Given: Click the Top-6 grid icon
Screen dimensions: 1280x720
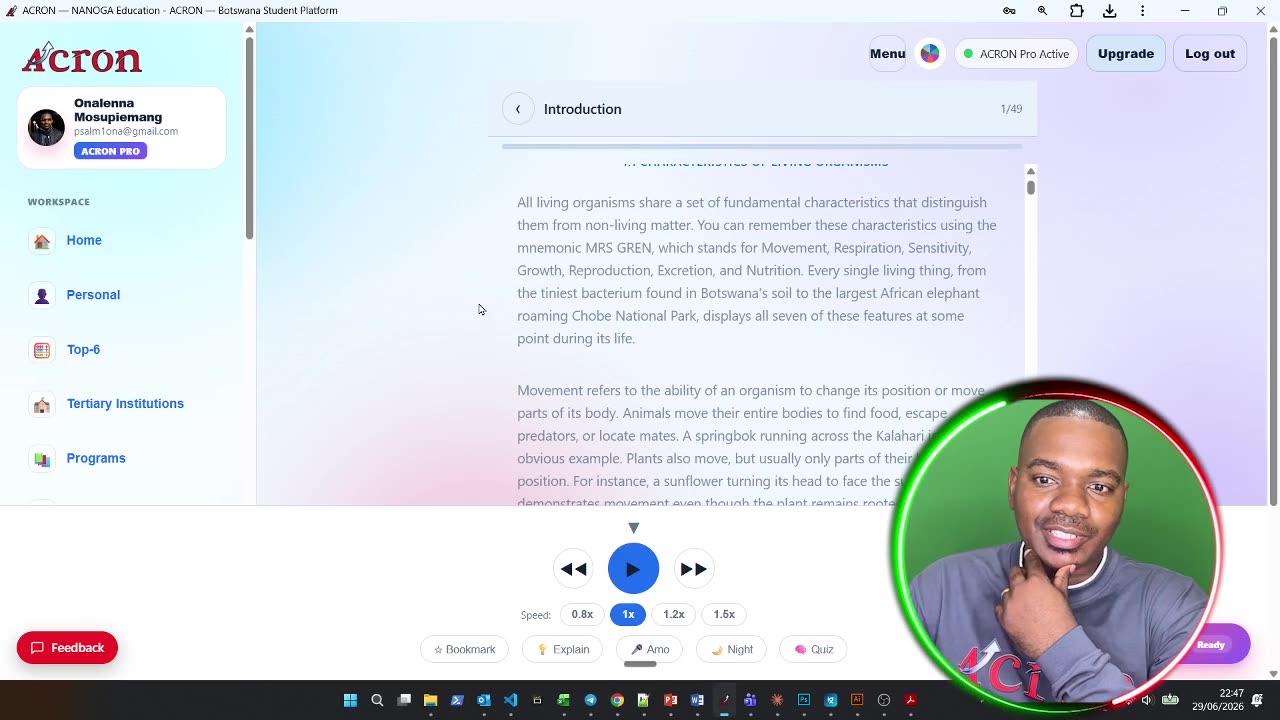Looking at the screenshot, I should coord(42,350).
